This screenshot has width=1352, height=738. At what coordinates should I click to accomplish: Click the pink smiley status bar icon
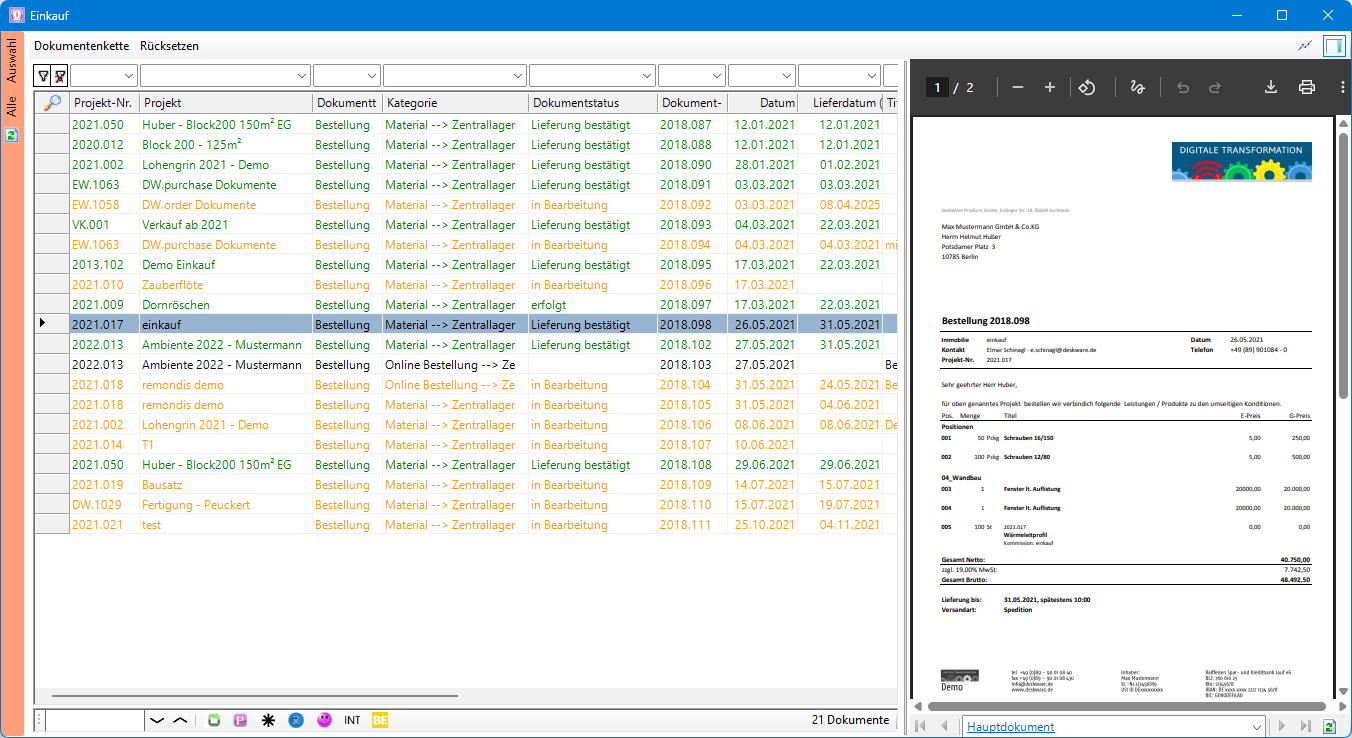tap(324, 720)
